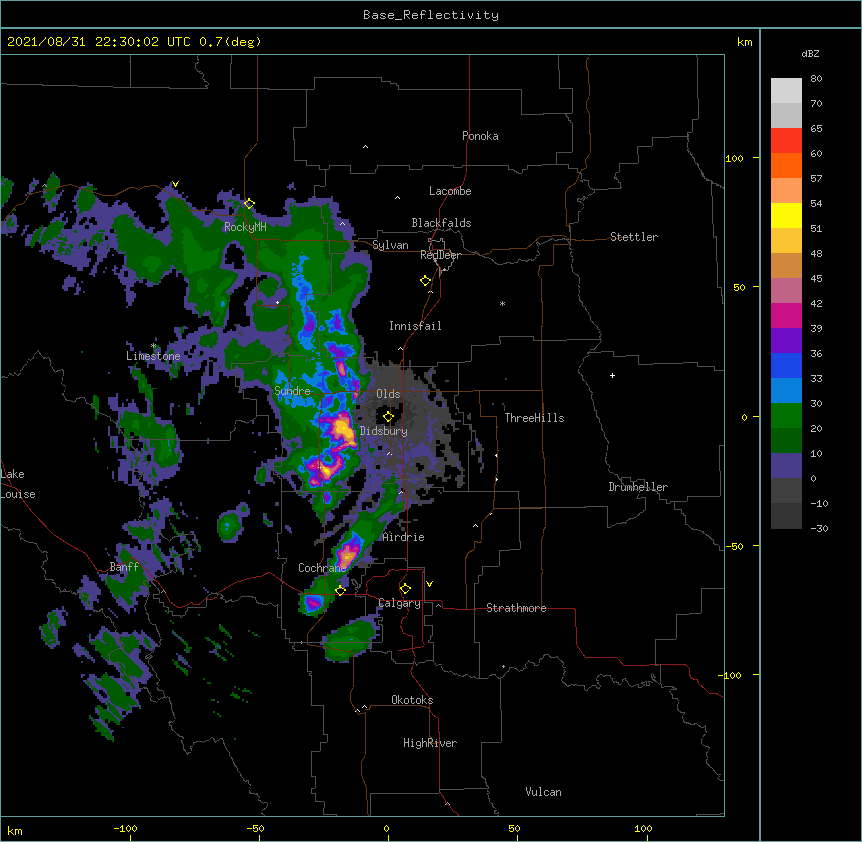Click the Didsbury town label
Image resolution: width=862 pixels, height=842 pixels.
383,431
